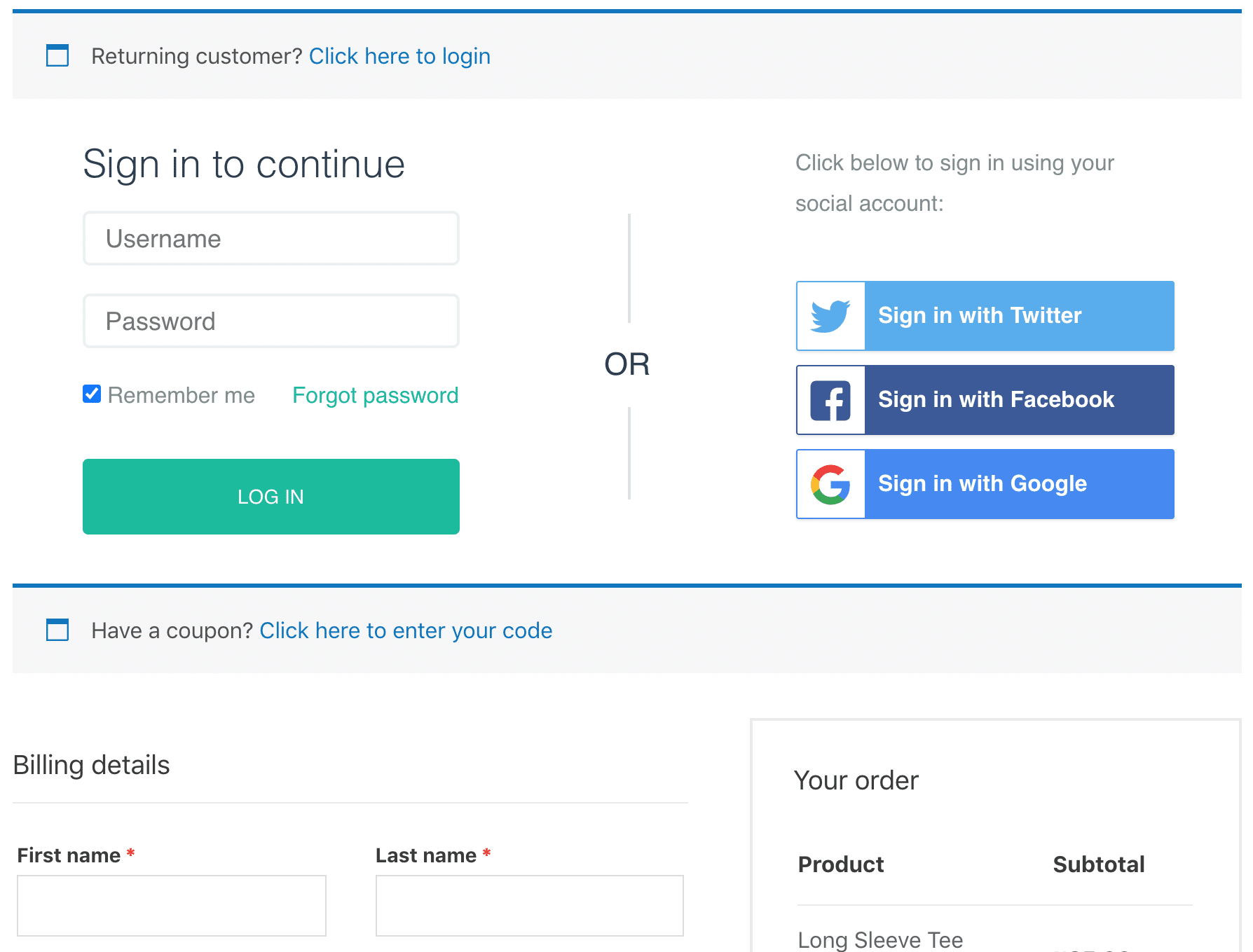Sign in with Twitter button text
The image size is (1253, 952).
[x=980, y=315]
